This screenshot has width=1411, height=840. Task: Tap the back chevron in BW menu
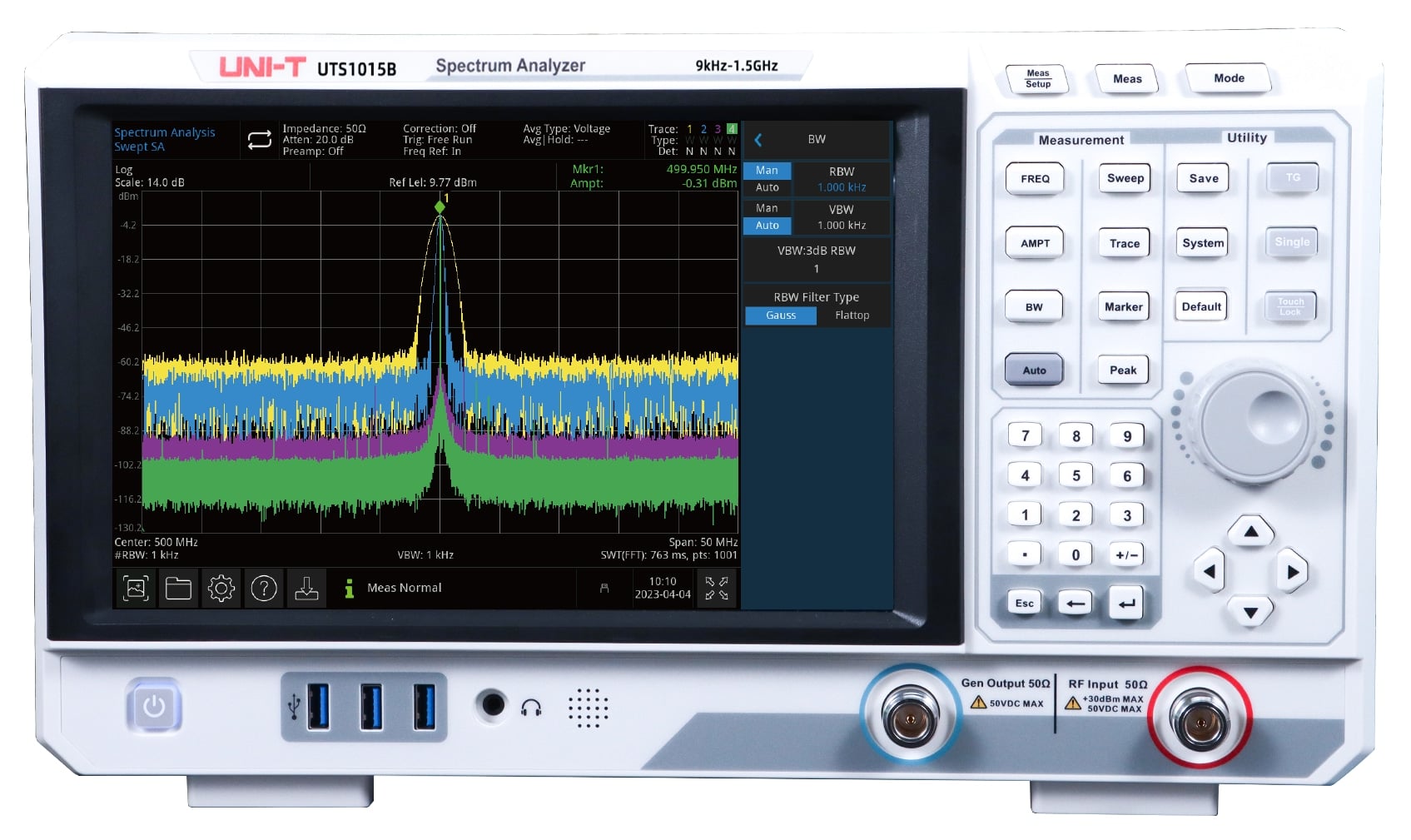click(x=758, y=140)
